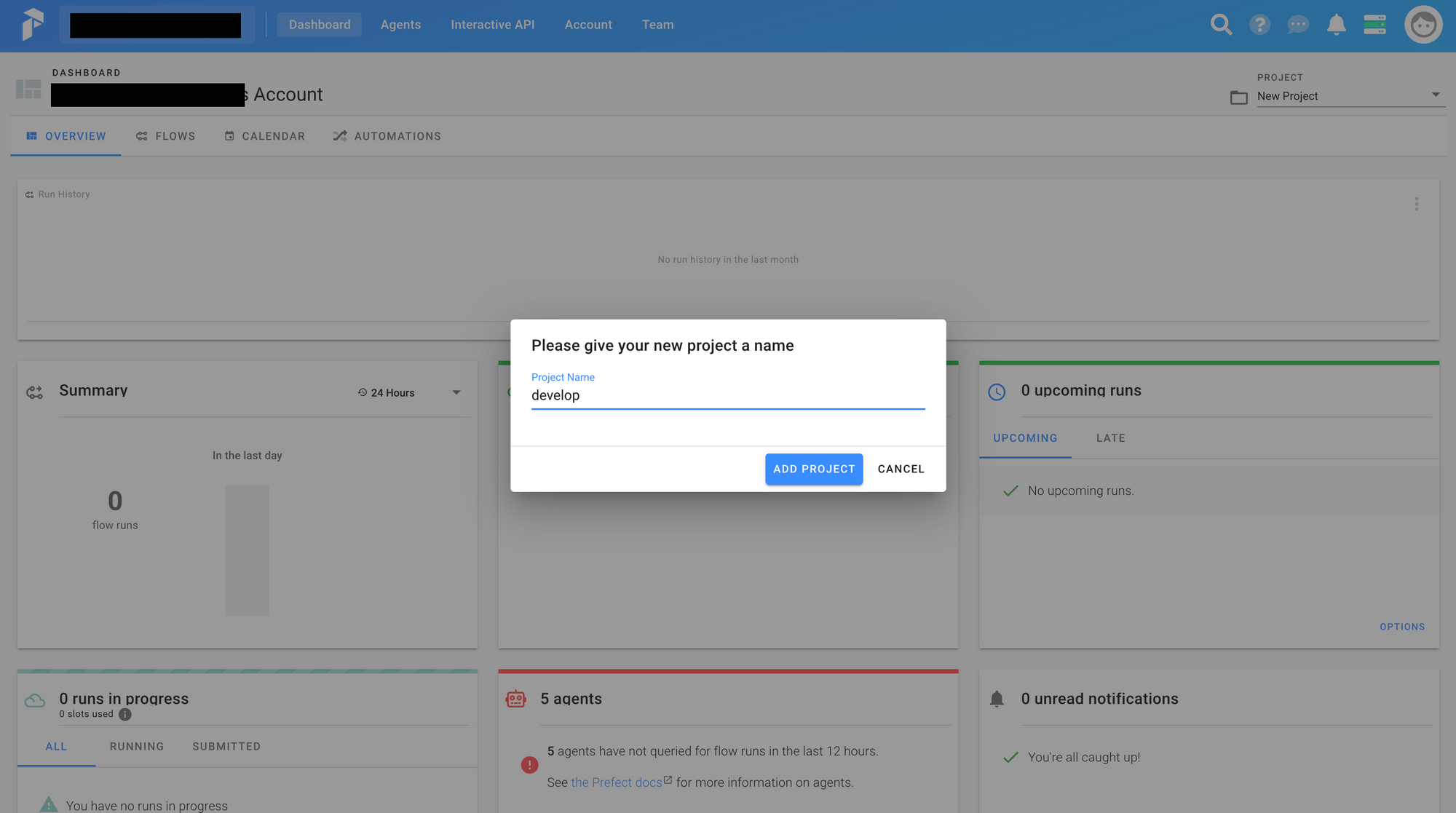Select the Late tab in upcoming runs
Screen dimensions: 1456x813
1109,437
